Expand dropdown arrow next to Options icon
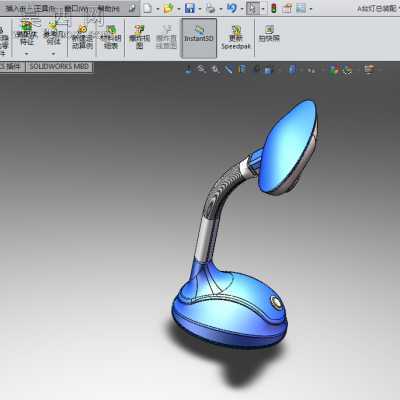 tap(311, 9)
